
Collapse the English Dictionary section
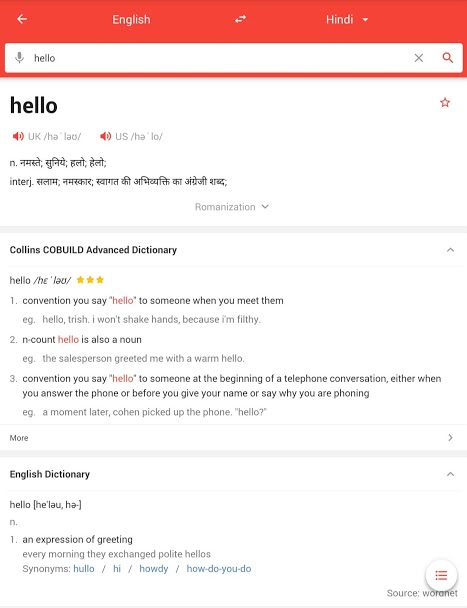[x=450, y=474]
